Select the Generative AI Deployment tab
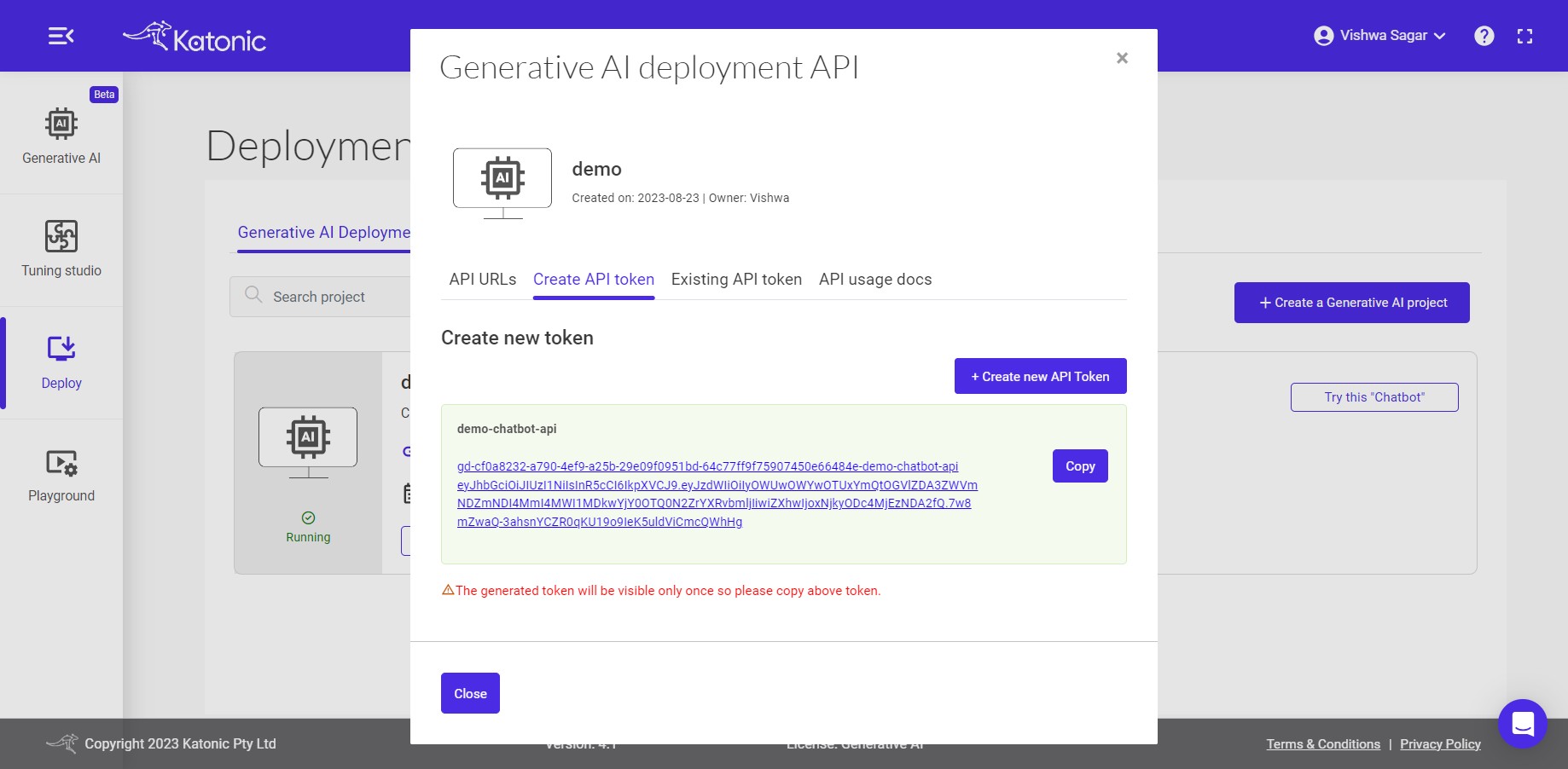The width and height of the screenshot is (1568, 769). (x=323, y=233)
